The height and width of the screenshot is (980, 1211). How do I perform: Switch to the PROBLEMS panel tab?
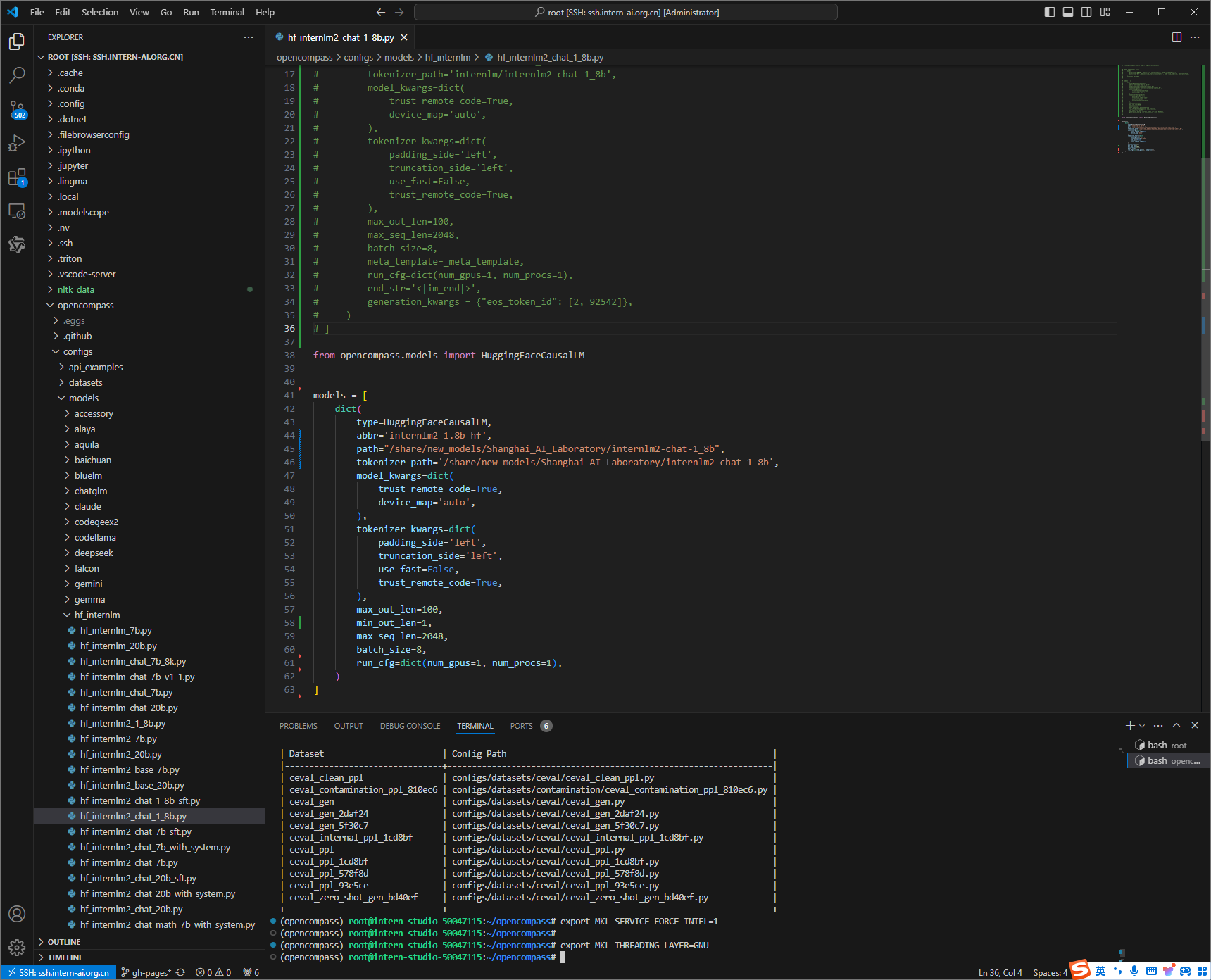tap(299, 726)
